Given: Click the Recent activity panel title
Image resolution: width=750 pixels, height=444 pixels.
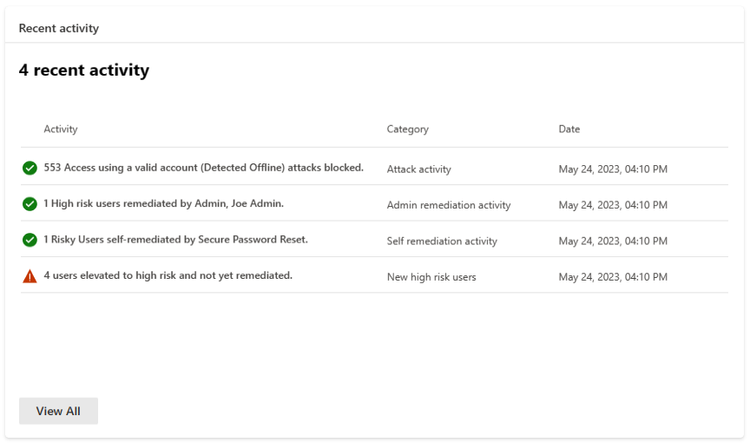Looking at the screenshot, I should click(x=59, y=28).
